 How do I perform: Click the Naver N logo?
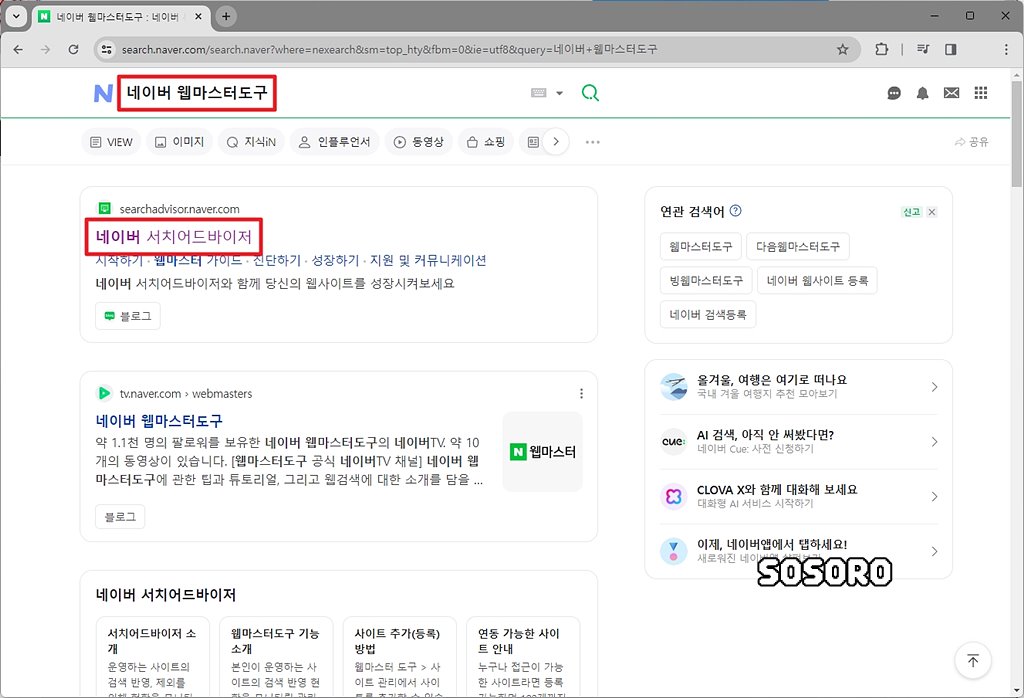pos(103,93)
